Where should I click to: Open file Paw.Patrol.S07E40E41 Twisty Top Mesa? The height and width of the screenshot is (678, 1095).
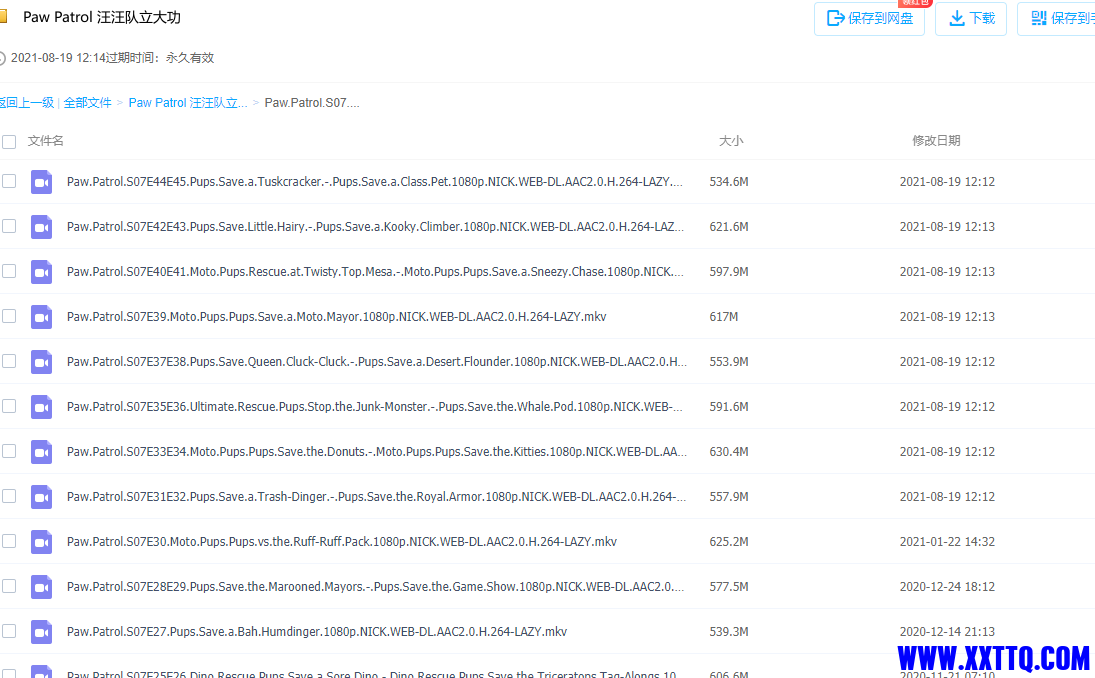point(376,272)
